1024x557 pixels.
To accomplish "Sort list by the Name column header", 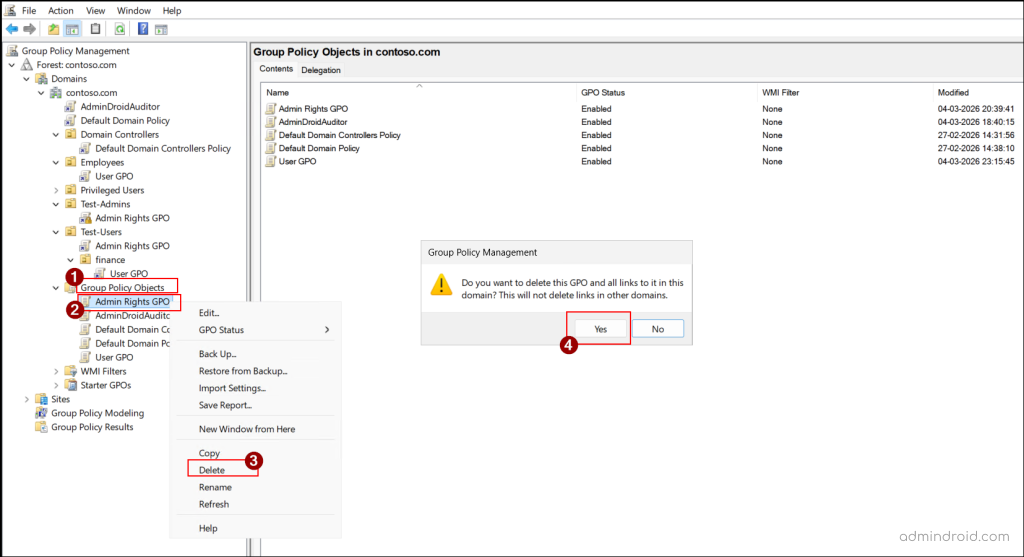I will click(419, 93).
